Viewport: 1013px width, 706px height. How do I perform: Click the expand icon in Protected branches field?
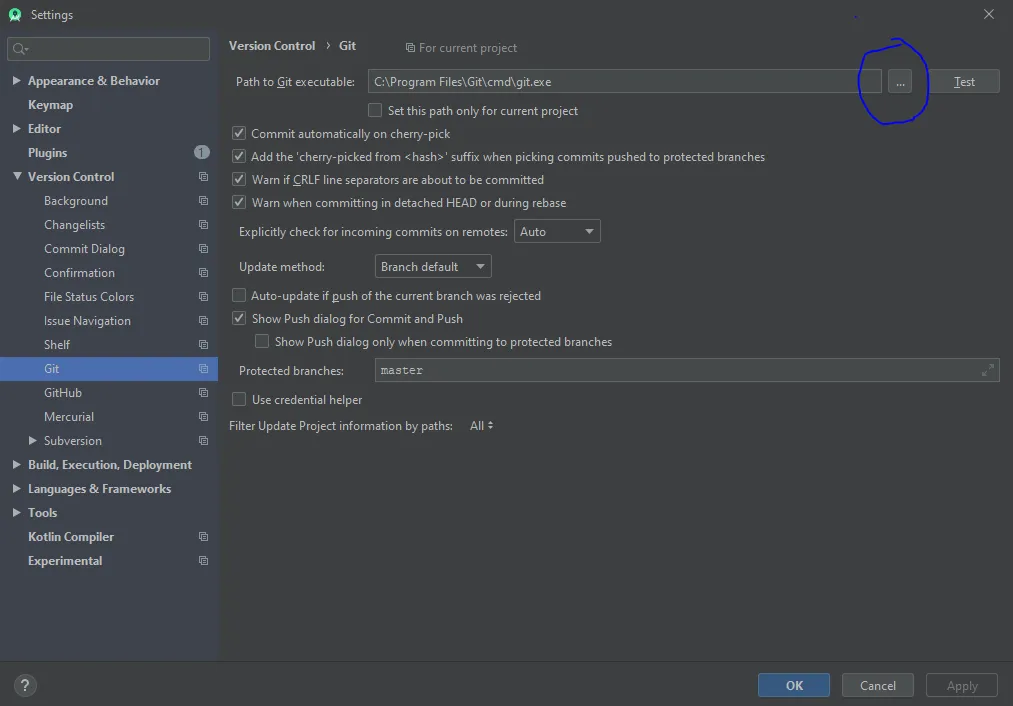[x=987, y=370]
